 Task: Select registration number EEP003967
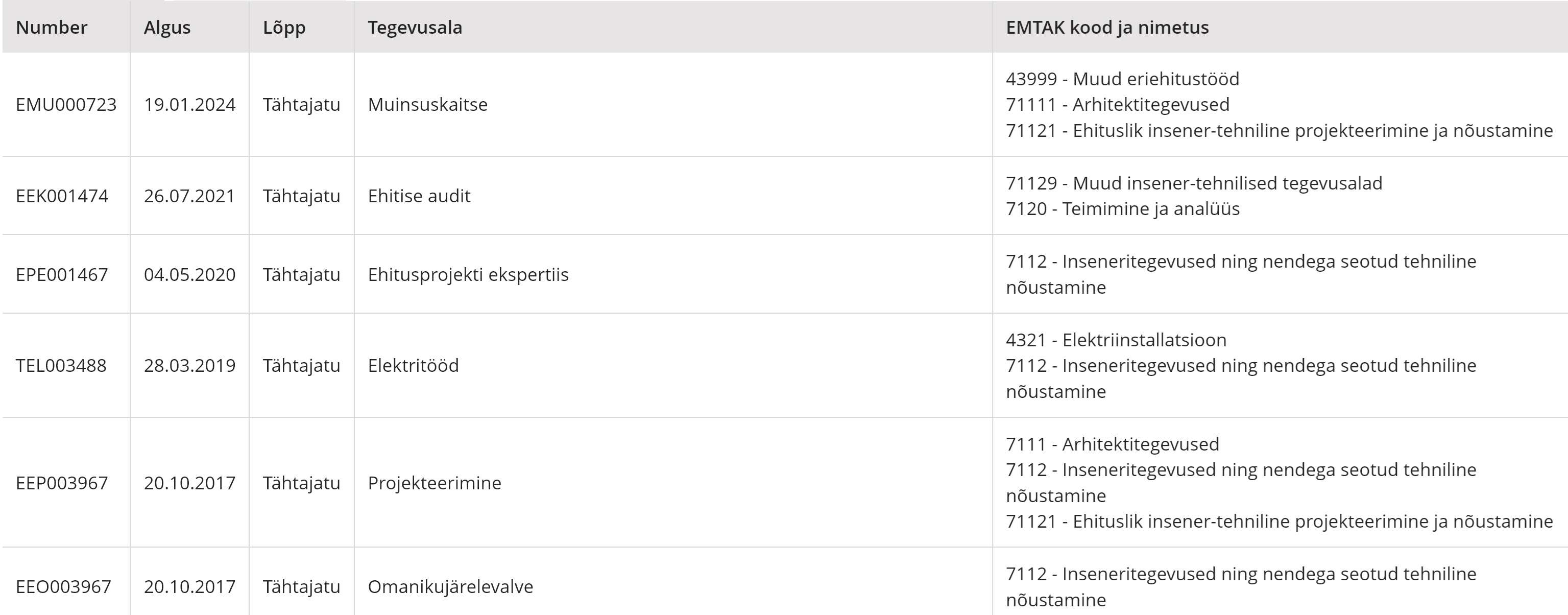point(61,483)
